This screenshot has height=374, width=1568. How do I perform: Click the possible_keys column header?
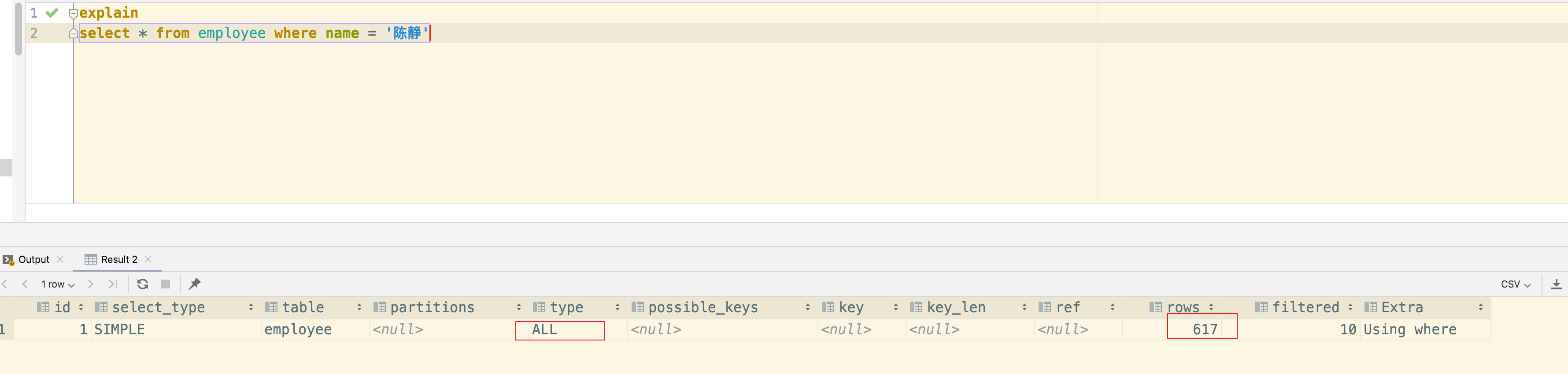(703, 307)
